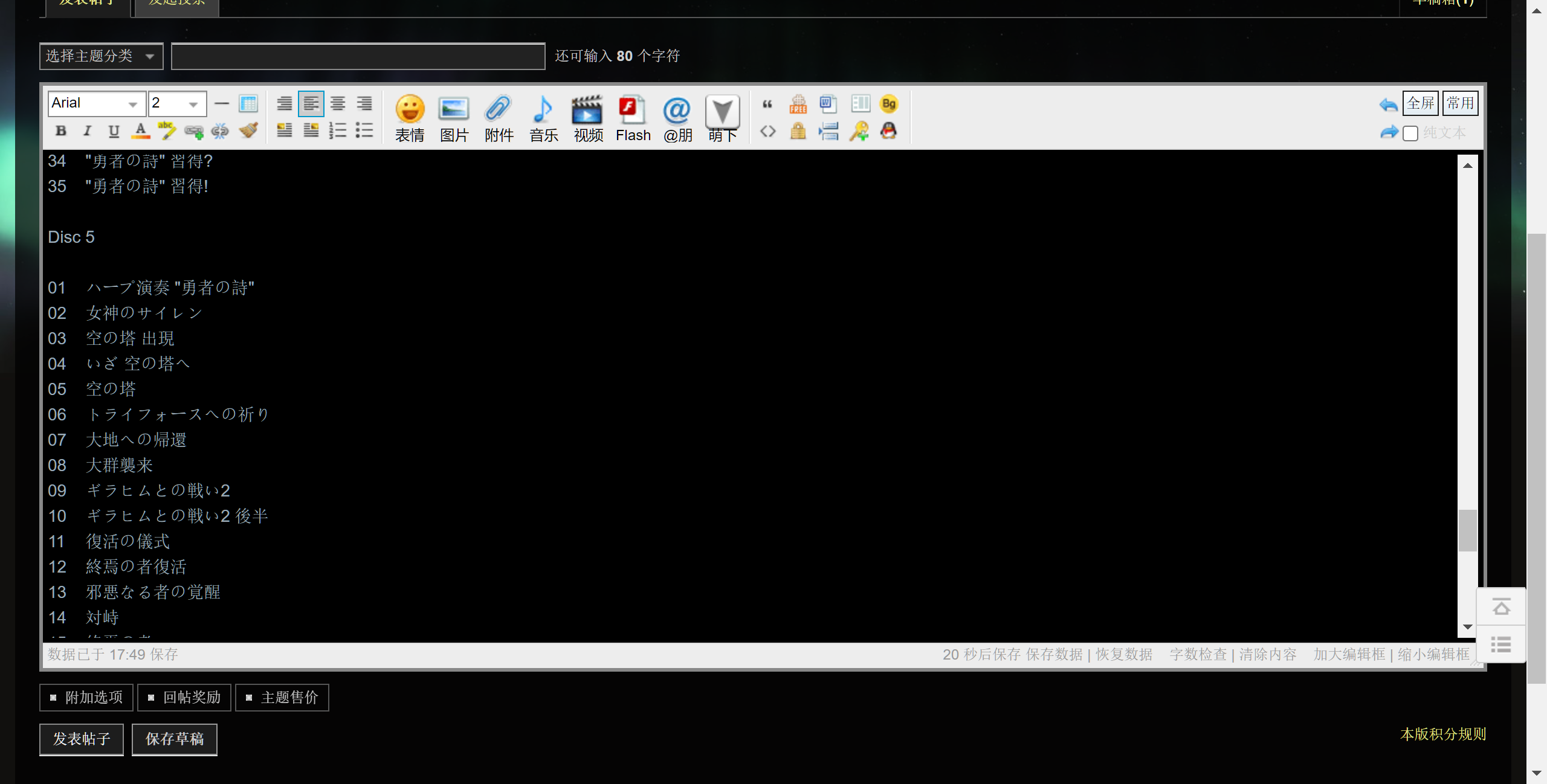Float image left with text wrap

285,130
